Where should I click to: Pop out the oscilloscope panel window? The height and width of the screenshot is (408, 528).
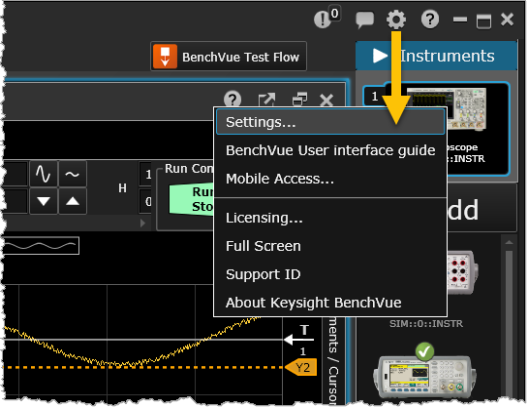pyautogui.click(x=266, y=100)
